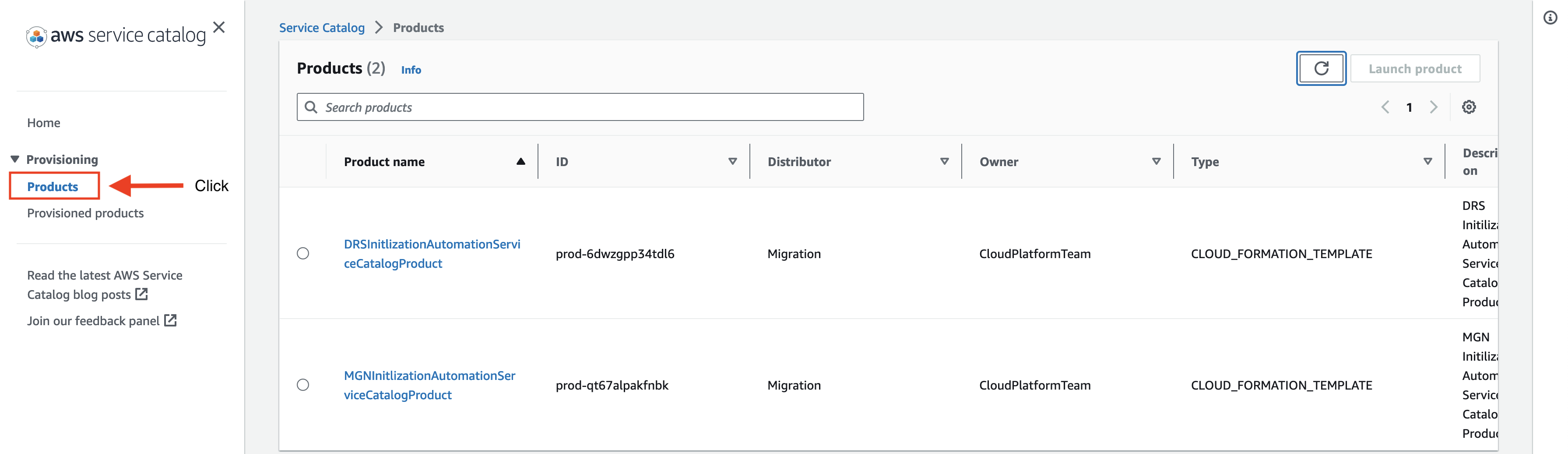Open the Distributor column filter dropdown
Screen dimensions: 1568x454
click(944, 162)
